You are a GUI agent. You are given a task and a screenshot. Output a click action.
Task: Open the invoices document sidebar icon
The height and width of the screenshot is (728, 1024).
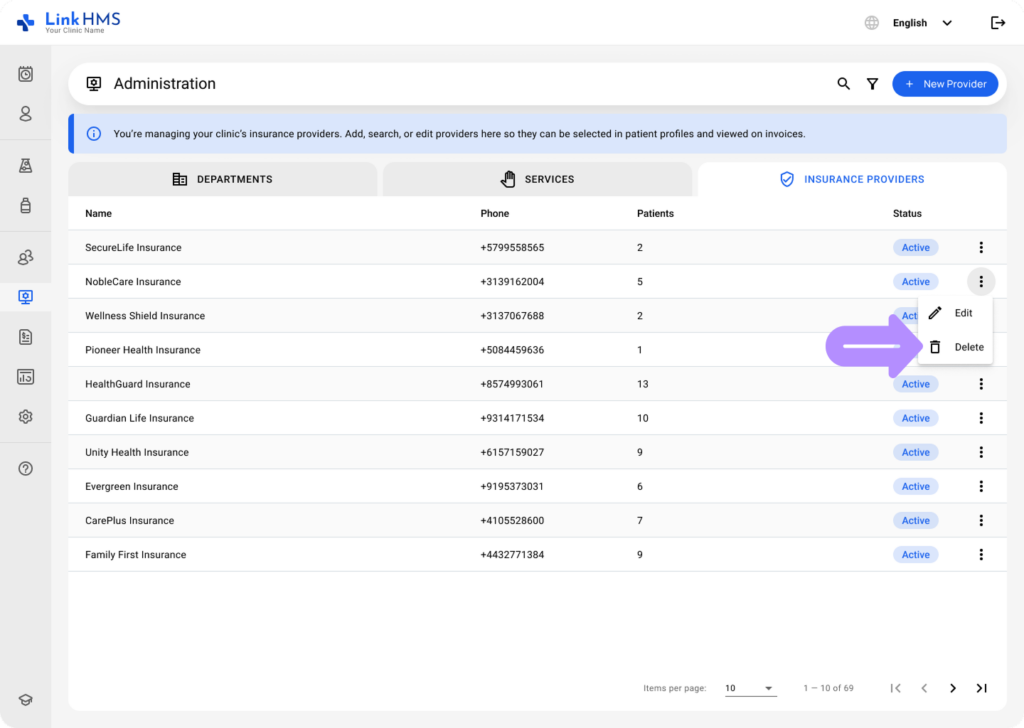(25, 337)
